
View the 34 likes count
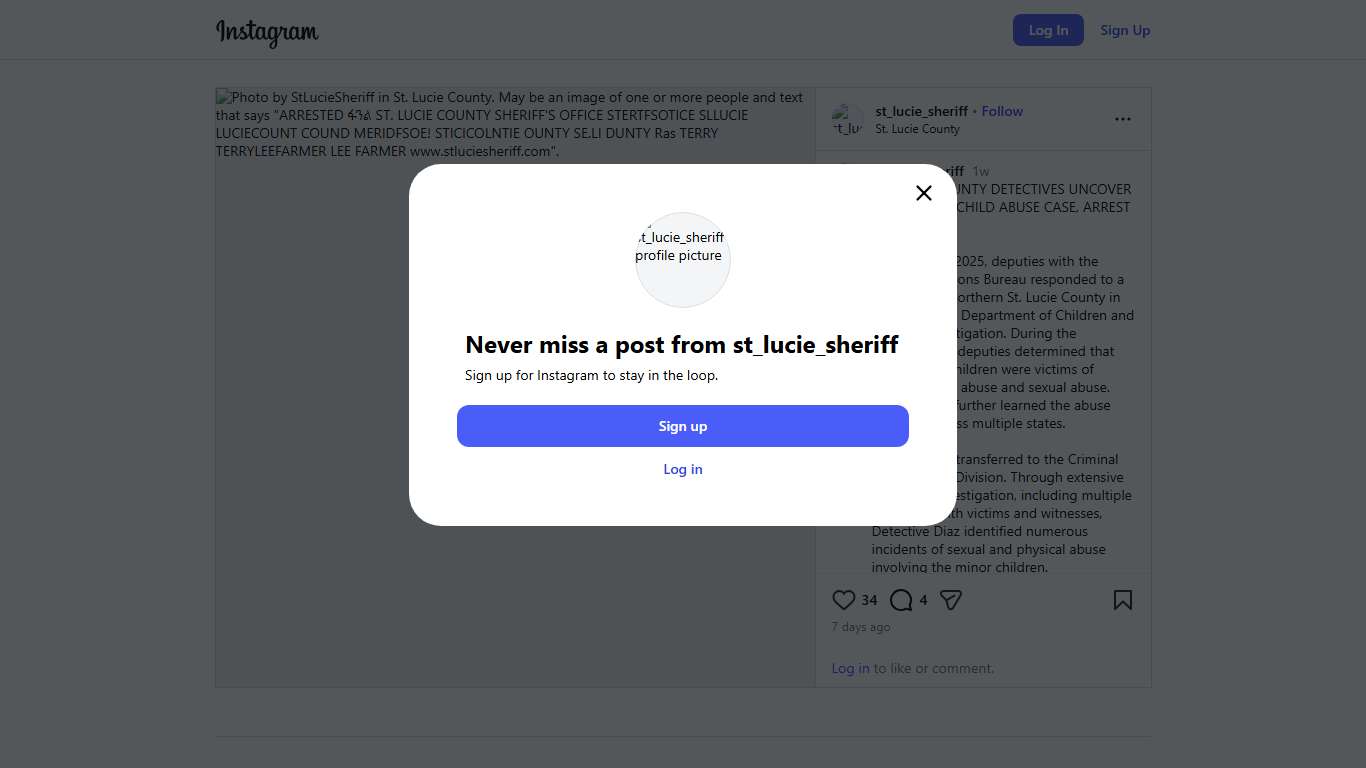(869, 600)
